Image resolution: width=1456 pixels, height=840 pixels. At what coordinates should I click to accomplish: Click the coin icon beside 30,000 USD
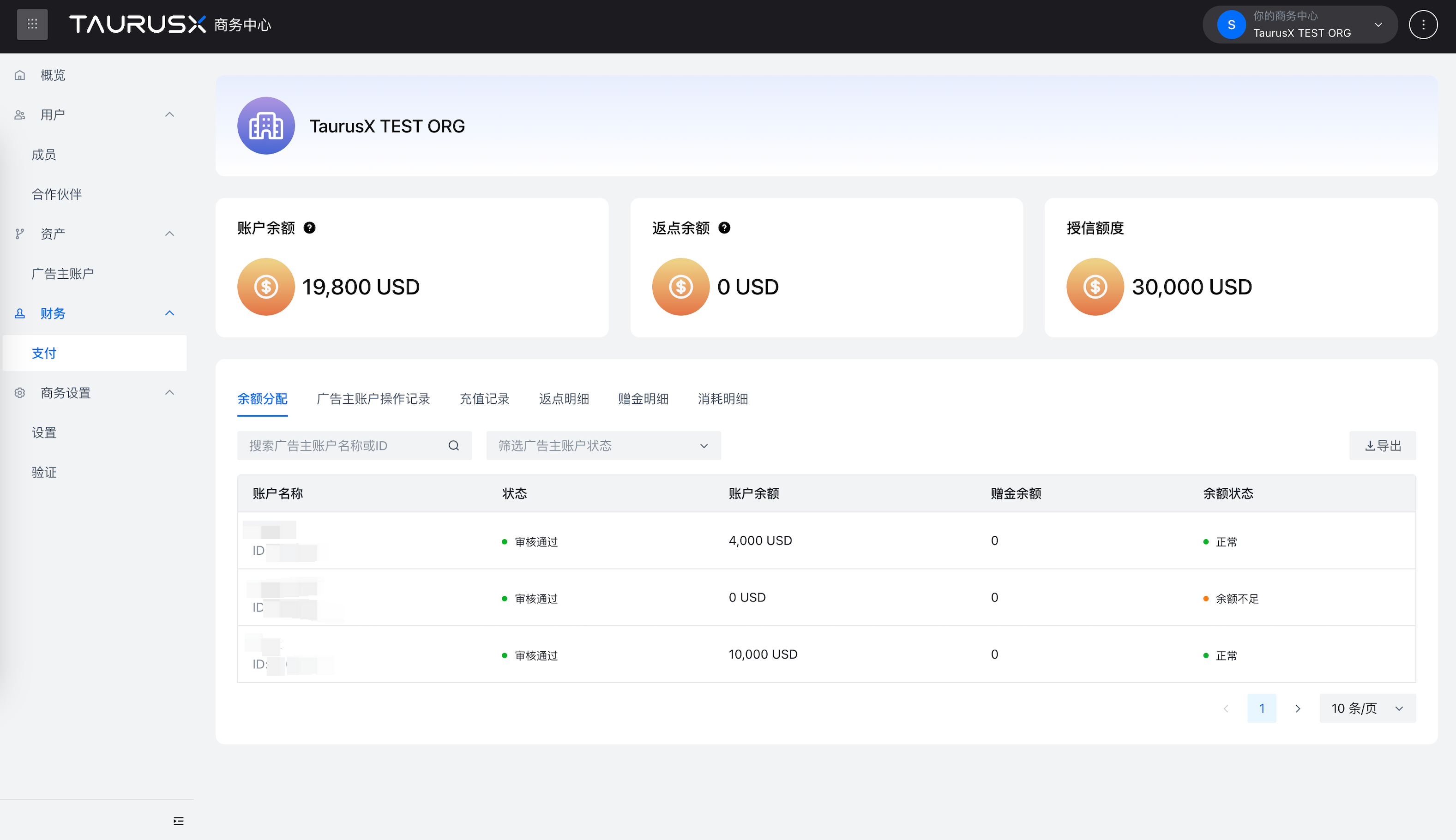tap(1095, 287)
